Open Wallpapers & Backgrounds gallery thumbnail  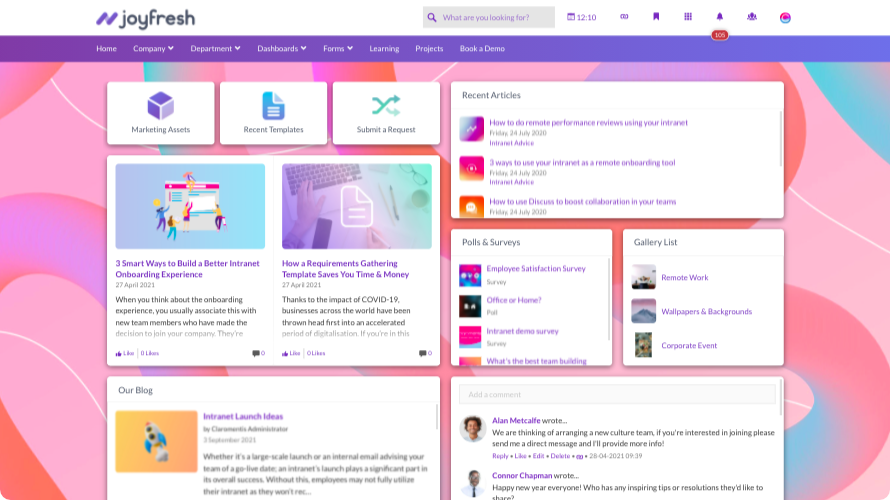[644, 311]
